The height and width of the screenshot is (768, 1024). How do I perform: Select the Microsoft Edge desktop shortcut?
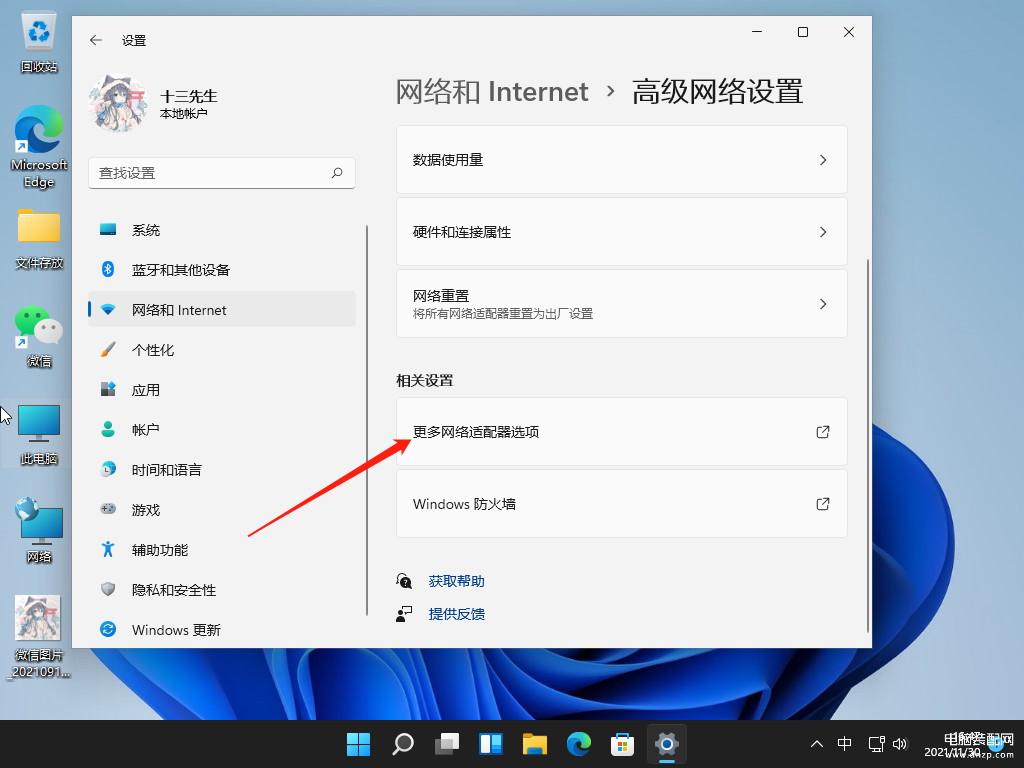point(39,147)
